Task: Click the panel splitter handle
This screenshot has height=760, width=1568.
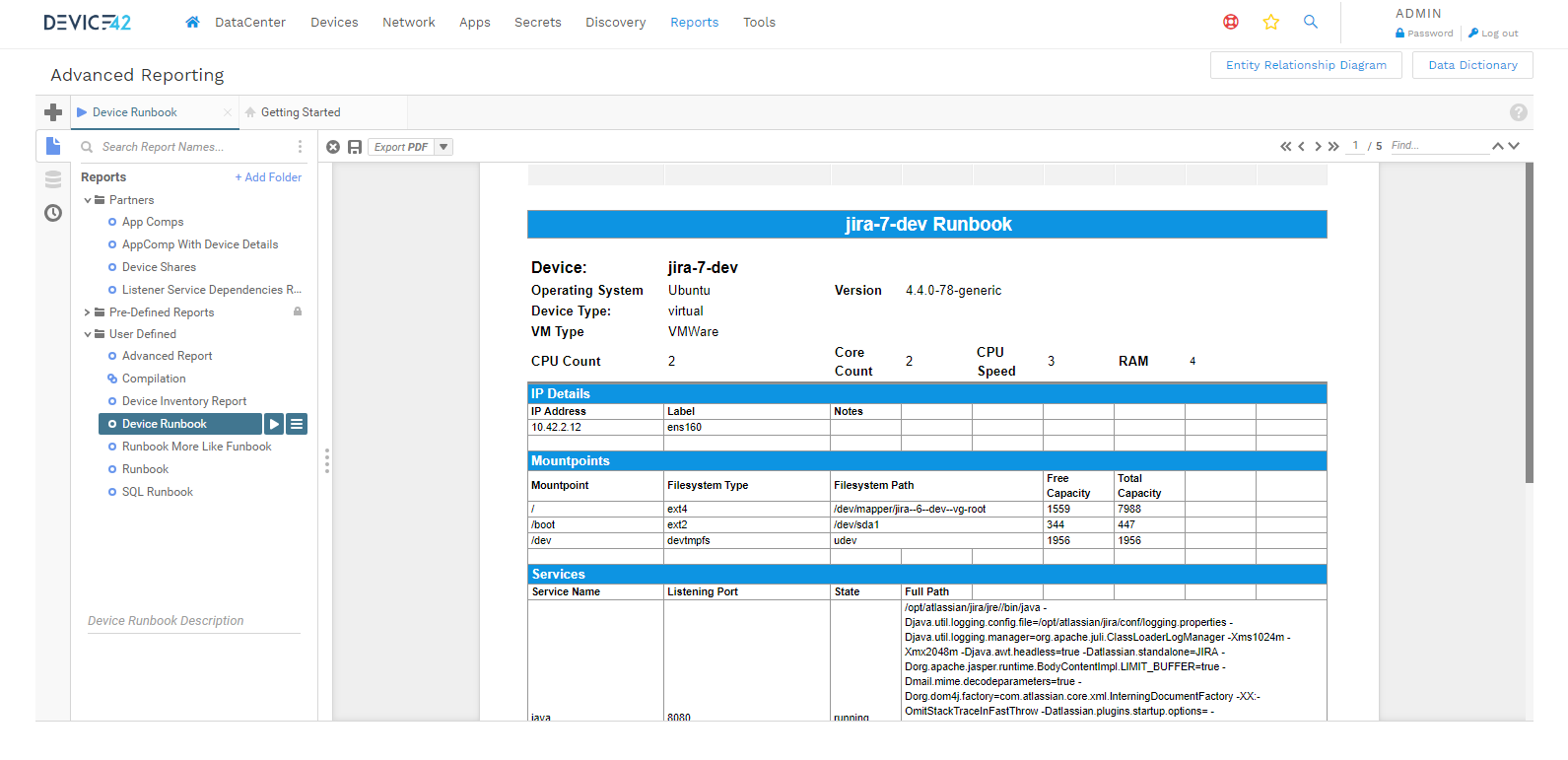Action: click(x=326, y=461)
